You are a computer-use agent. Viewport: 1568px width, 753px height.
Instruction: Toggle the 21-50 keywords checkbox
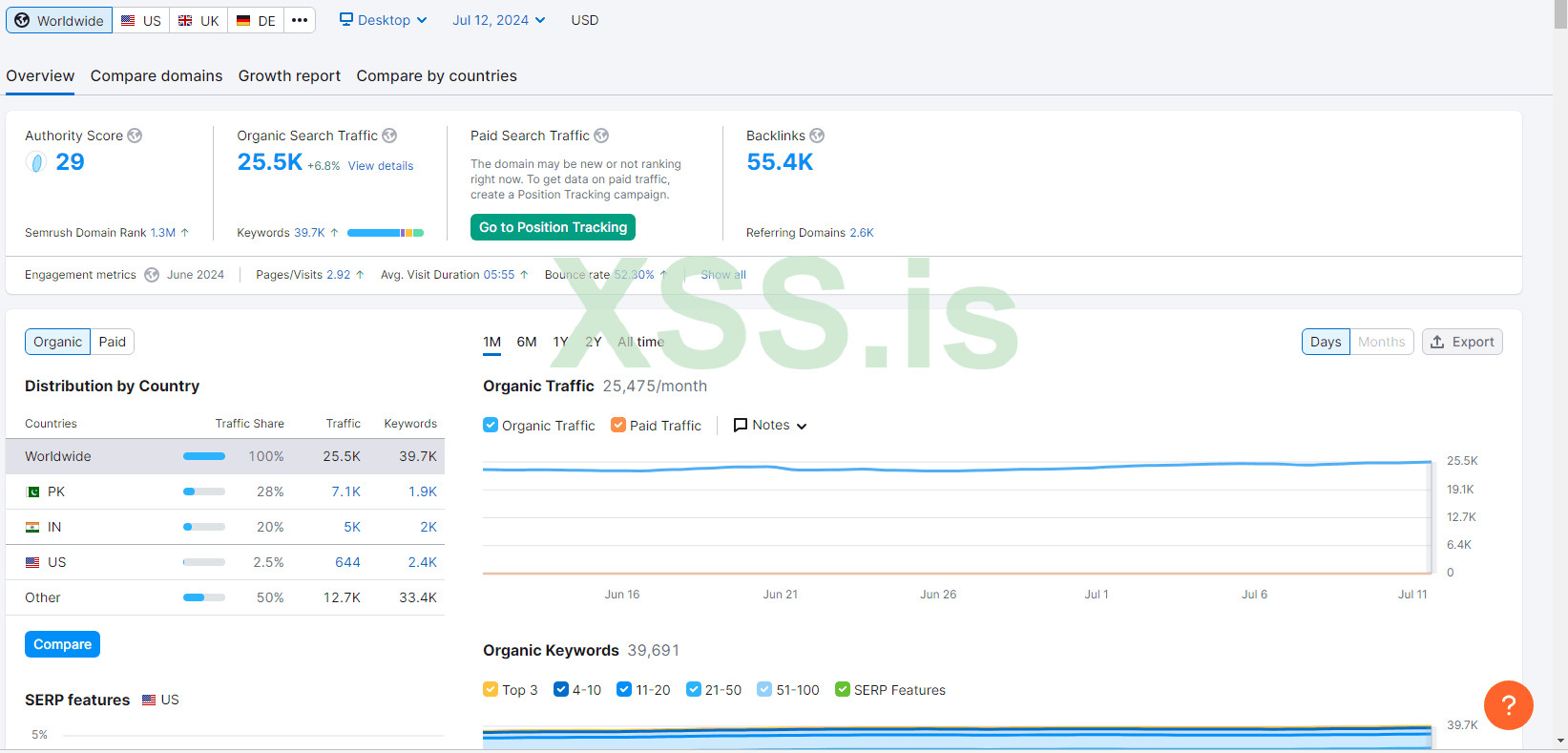click(x=694, y=689)
